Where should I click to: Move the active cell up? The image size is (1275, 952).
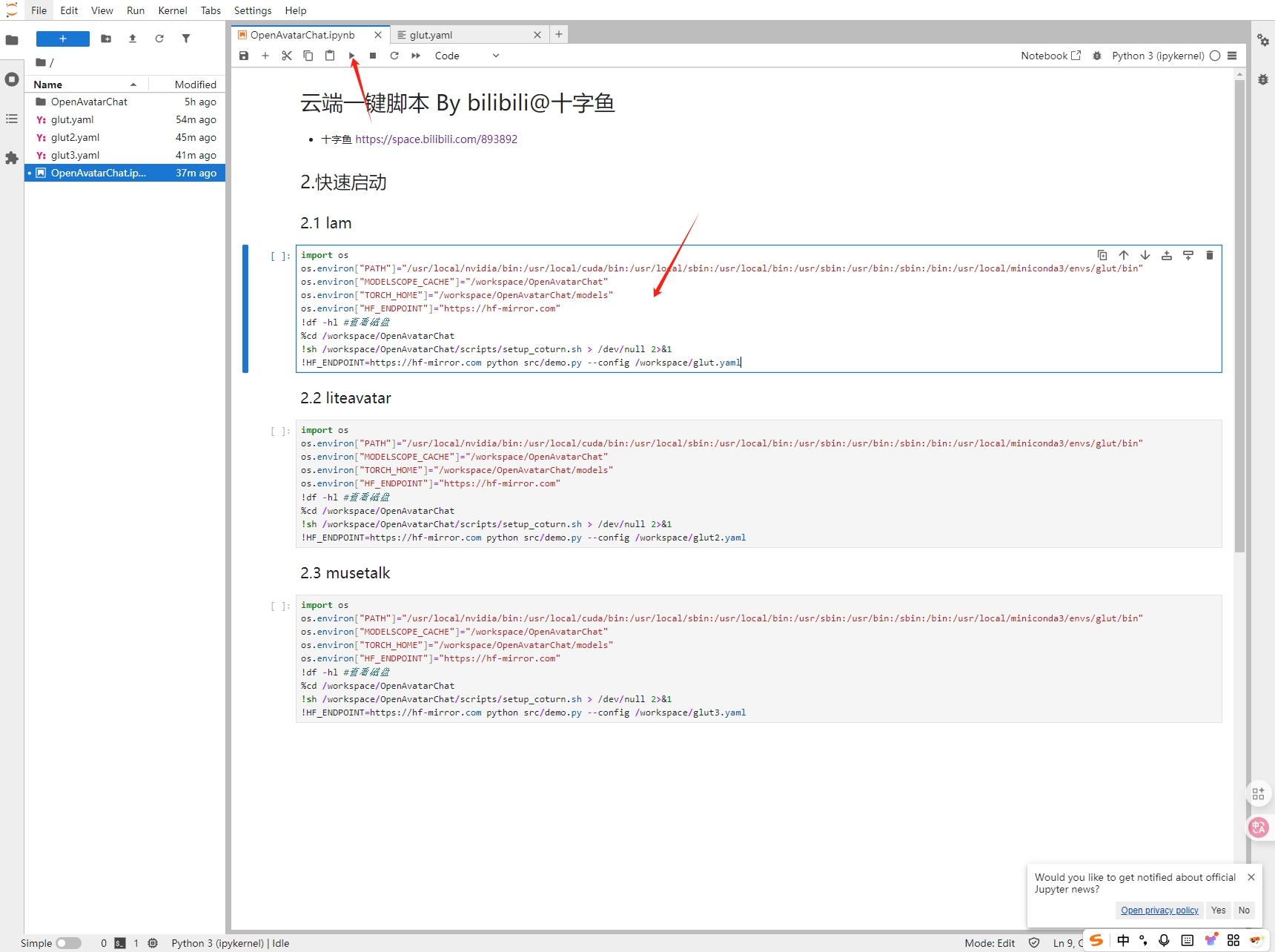coord(1124,255)
